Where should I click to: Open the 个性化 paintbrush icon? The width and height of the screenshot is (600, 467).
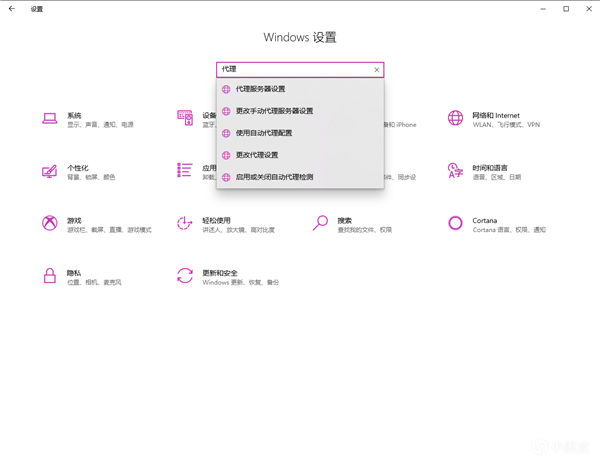(x=50, y=171)
